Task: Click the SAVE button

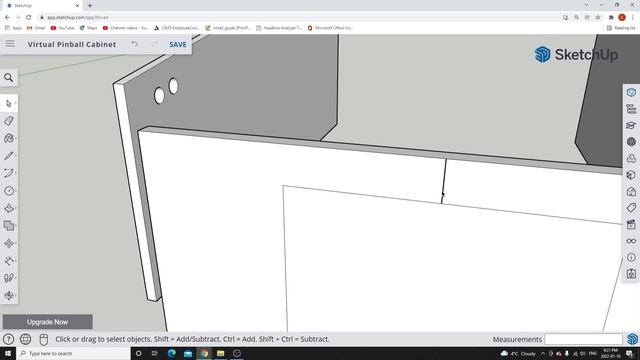Action: pos(178,44)
